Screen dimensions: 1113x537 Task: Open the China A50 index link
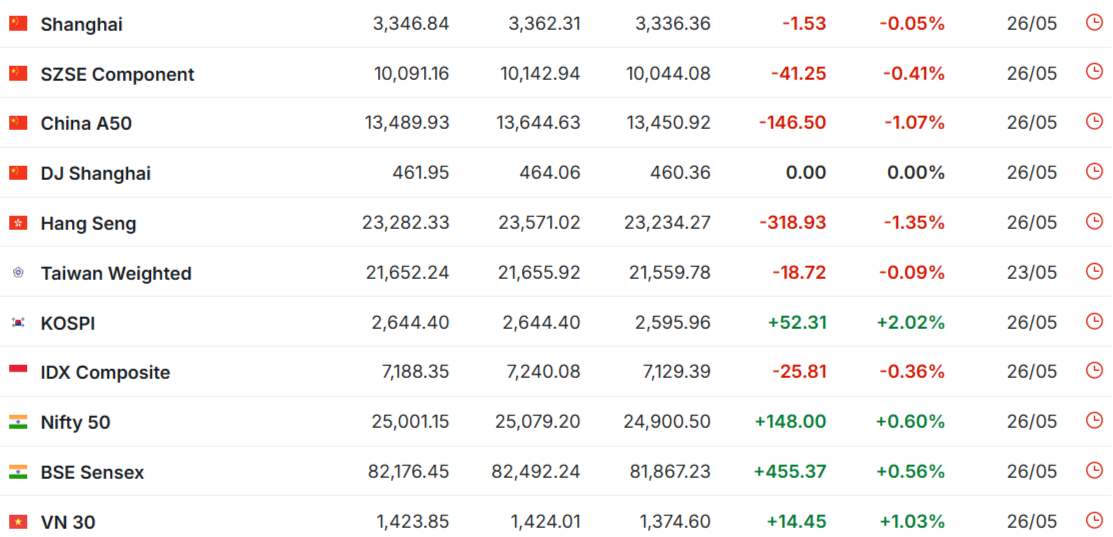tap(86, 124)
